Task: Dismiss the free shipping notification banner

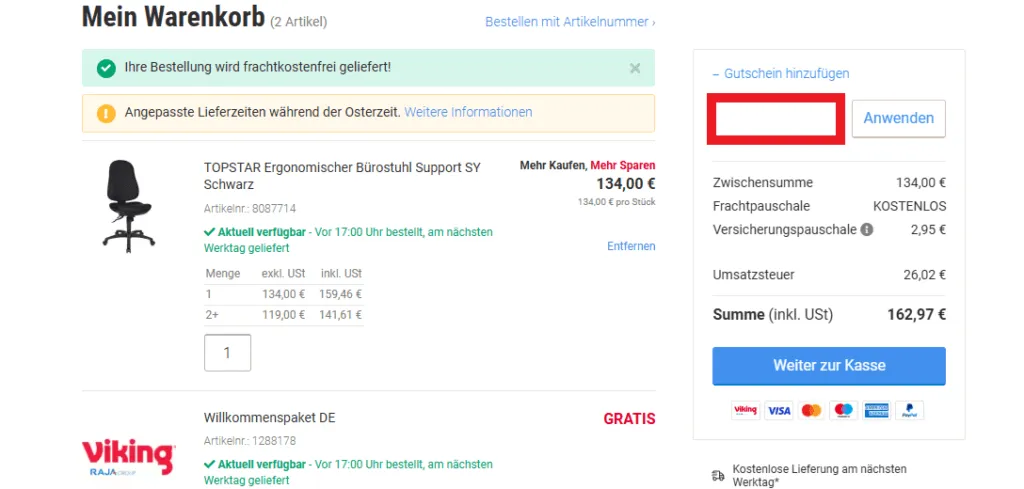Action: pos(635,68)
